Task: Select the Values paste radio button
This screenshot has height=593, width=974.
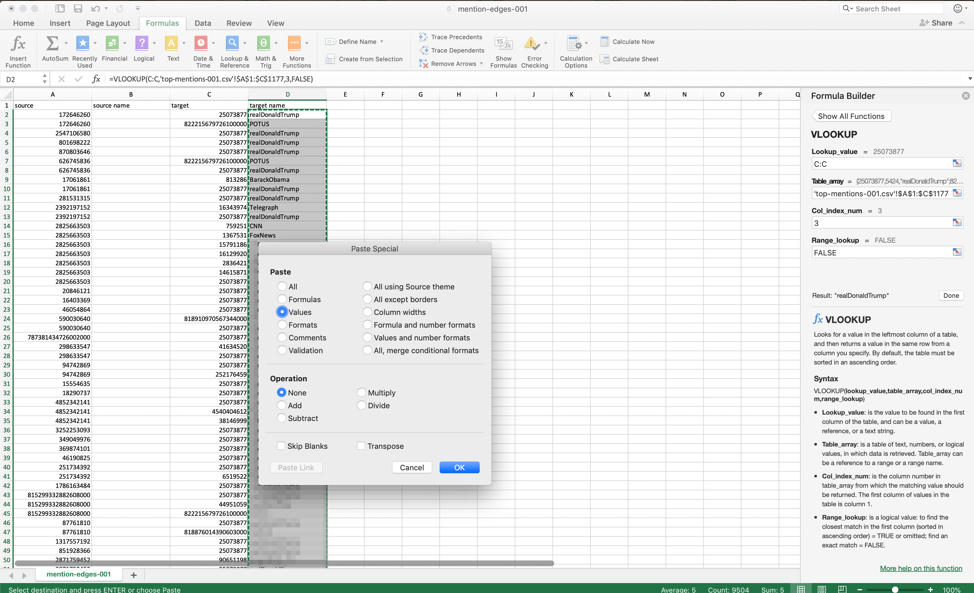Action: [x=283, y=311]
